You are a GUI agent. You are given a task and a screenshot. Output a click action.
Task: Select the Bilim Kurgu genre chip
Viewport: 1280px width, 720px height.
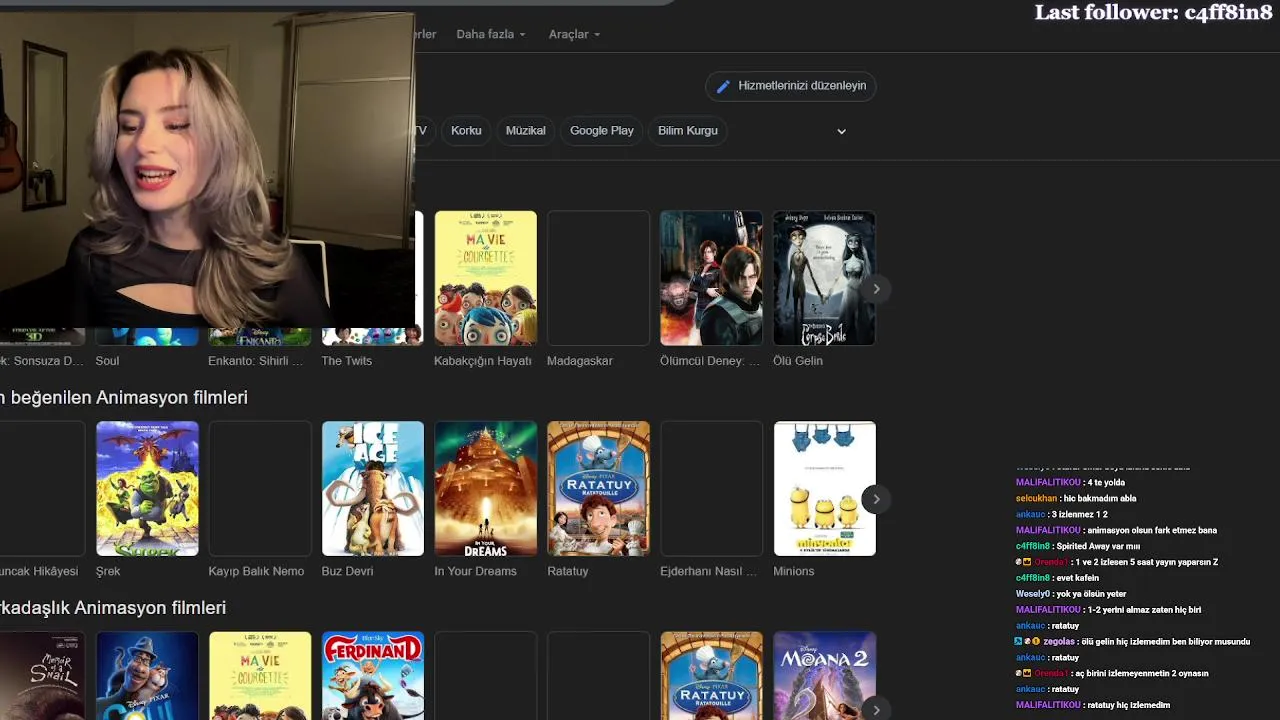[688, 131]
